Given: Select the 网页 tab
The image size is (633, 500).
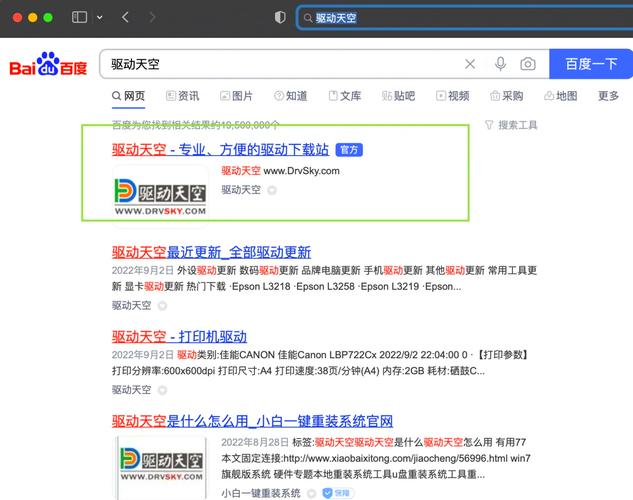Looking at the screenshot, I should (x=128, y=96).
